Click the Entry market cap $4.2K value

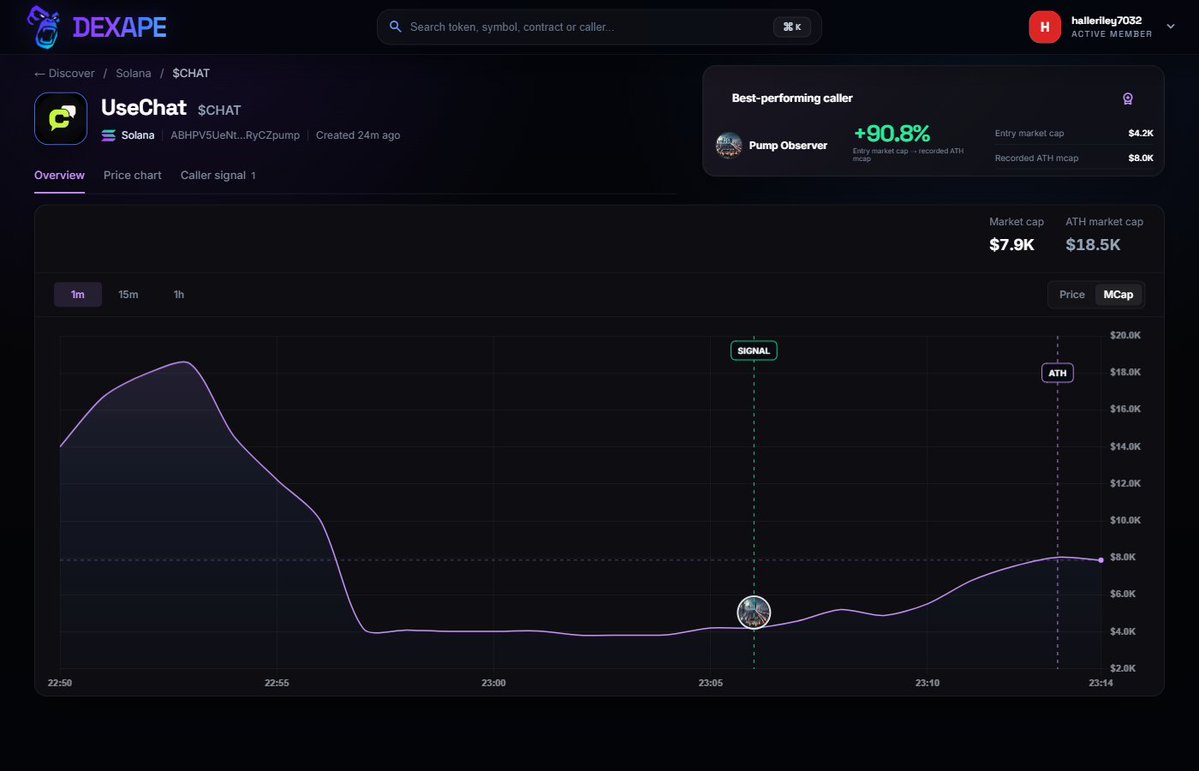(x=1140, y=133)
